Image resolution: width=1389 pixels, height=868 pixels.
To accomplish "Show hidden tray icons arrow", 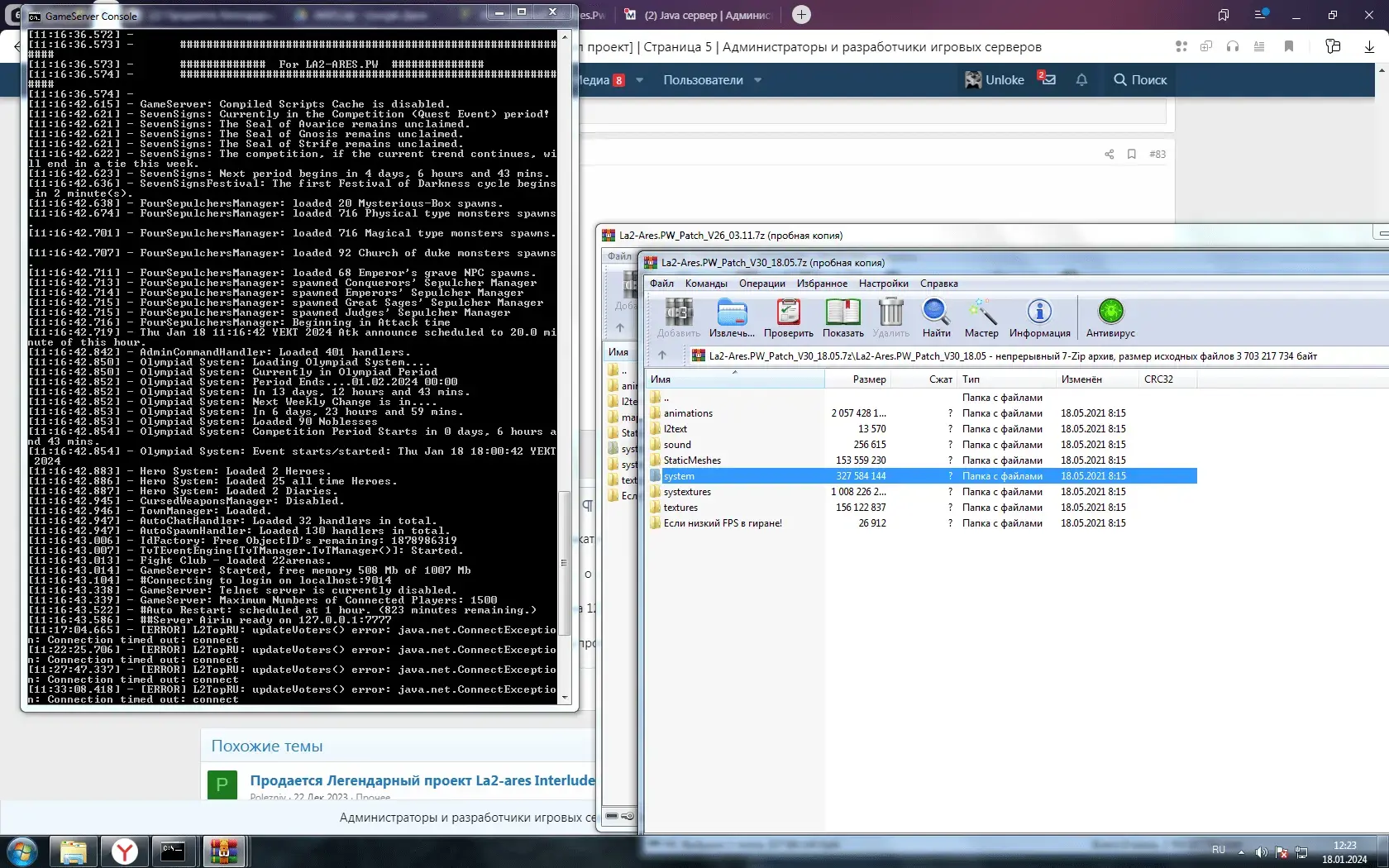I will click(x=1241, y=851).
